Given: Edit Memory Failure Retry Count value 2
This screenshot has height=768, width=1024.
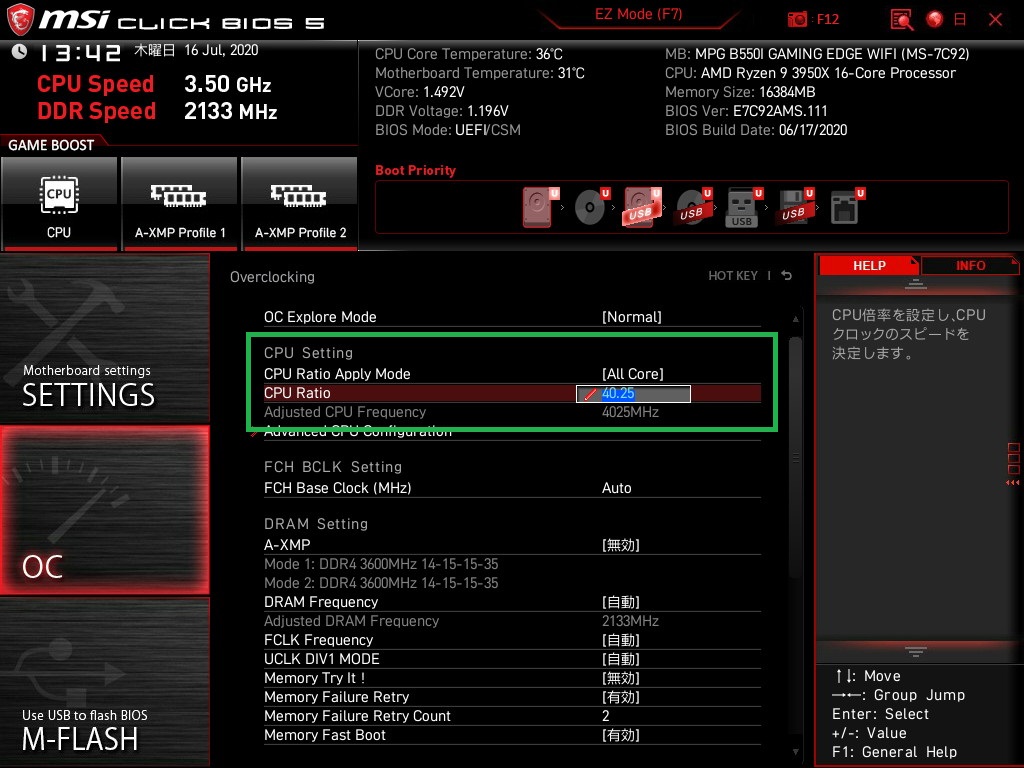Looking at the screenshot, I should tap(606, 716).
